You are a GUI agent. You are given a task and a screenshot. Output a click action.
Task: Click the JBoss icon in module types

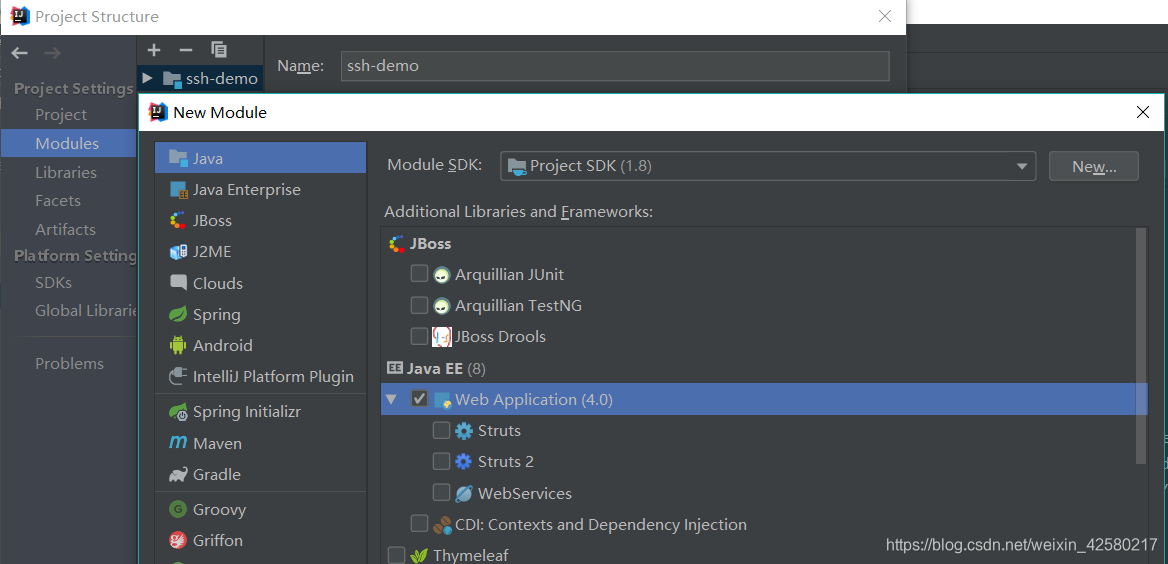(x=178, y=221)
